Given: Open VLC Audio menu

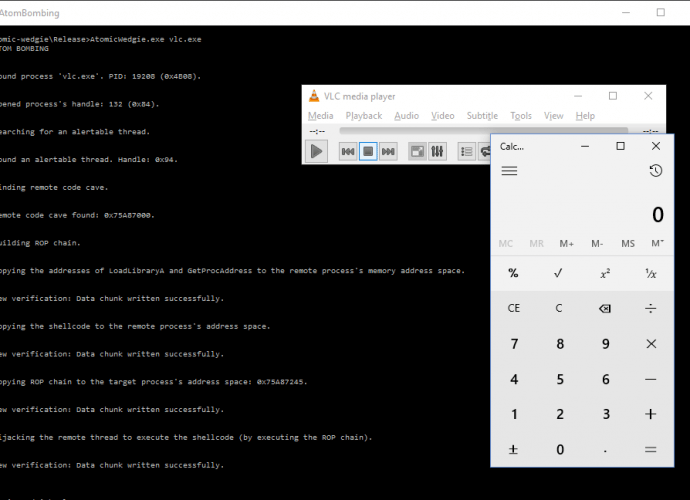Looking at the screenshot, I should pos(406,116).
